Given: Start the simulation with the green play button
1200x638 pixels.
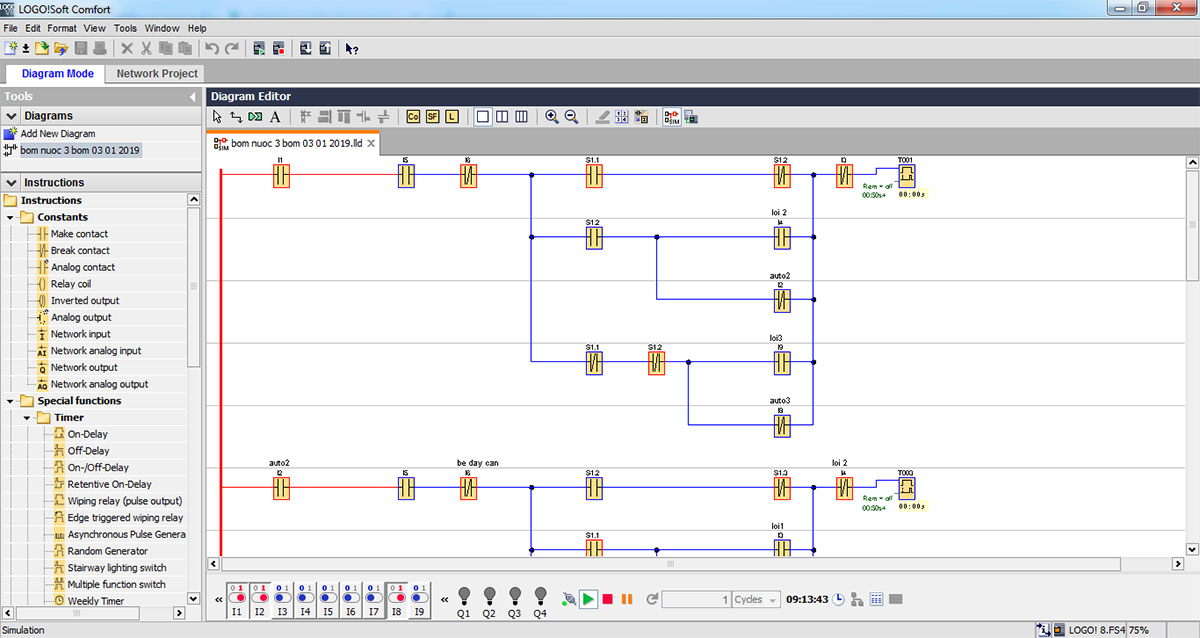Looking at the screenshot, I should click(588, 599).
